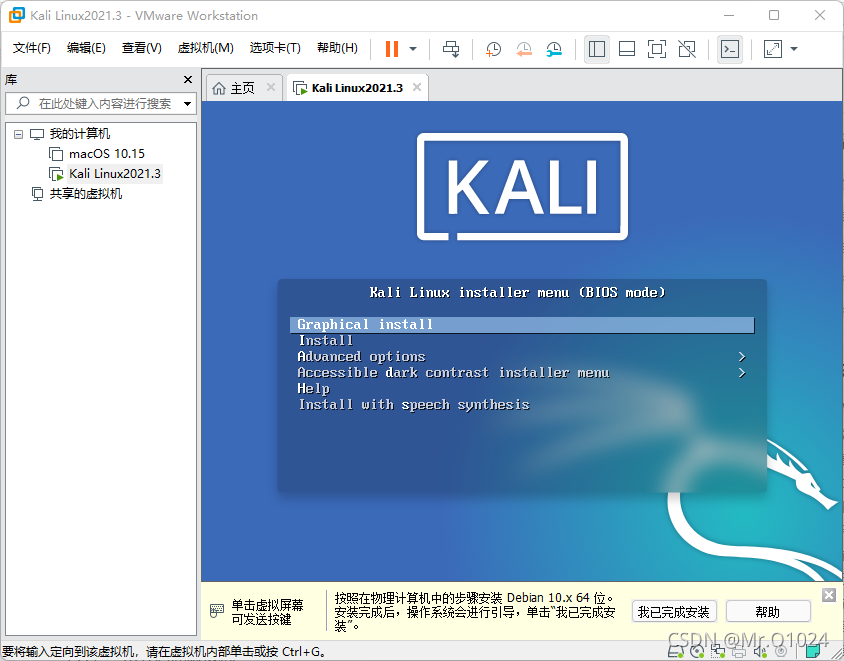Toggle the thumbnail bar view
Viewport: 844px width, 661px height.
627,49
